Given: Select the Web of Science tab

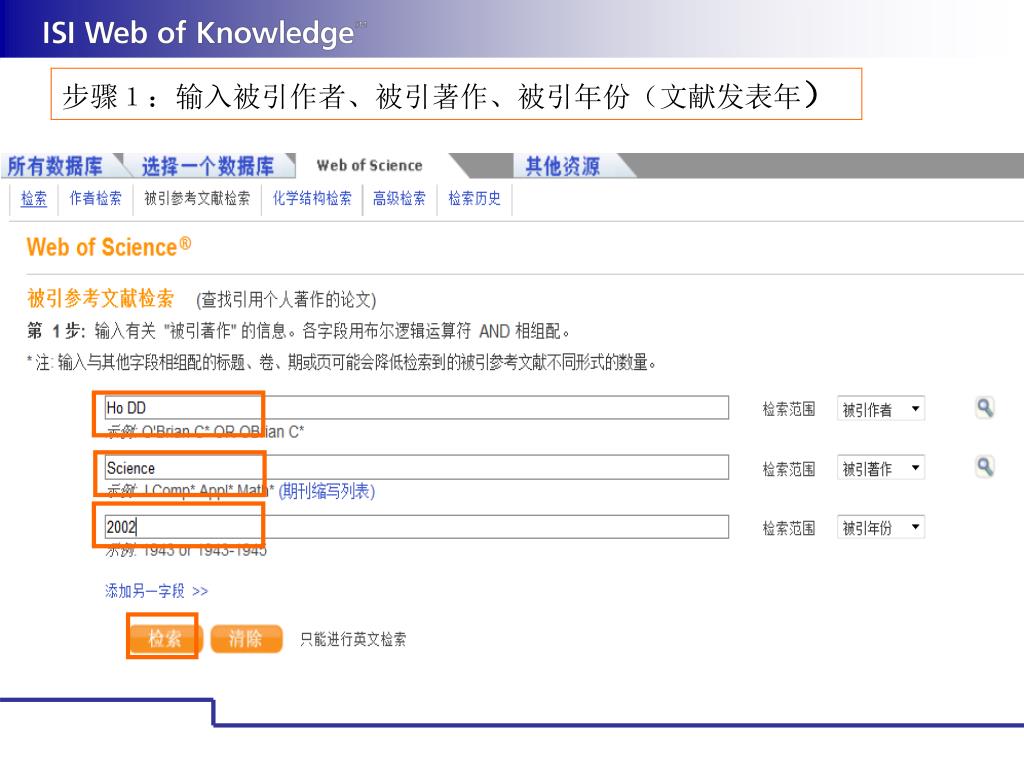Looking at the screenshot, I should pyautogui.click(x=370, y=166).
